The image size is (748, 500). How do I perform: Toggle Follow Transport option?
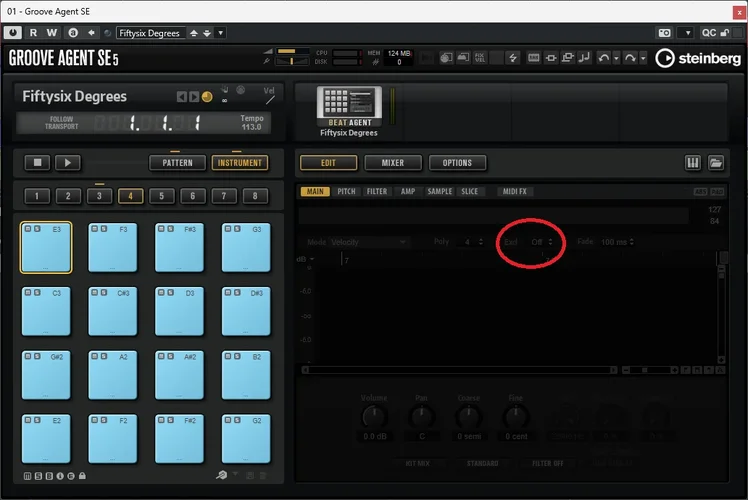(62, 123)
